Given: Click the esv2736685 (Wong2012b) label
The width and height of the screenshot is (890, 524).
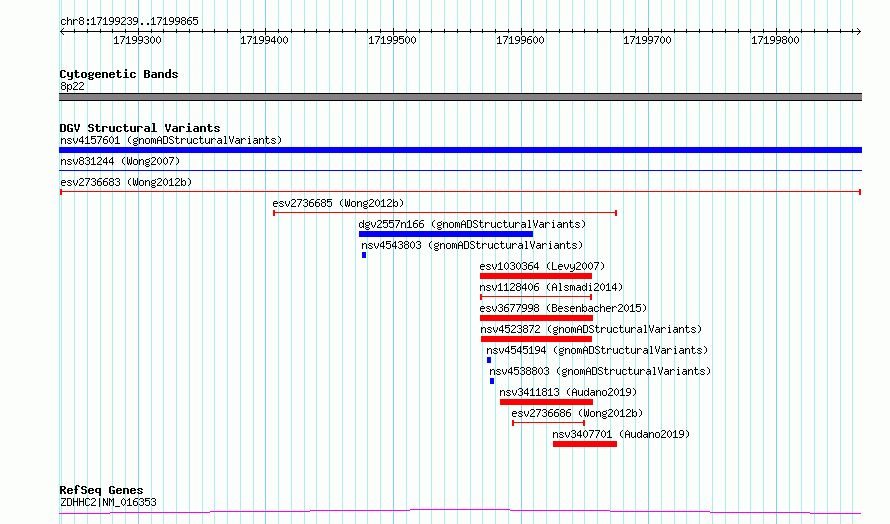Looking at the screenshot, I should [338, 203].
